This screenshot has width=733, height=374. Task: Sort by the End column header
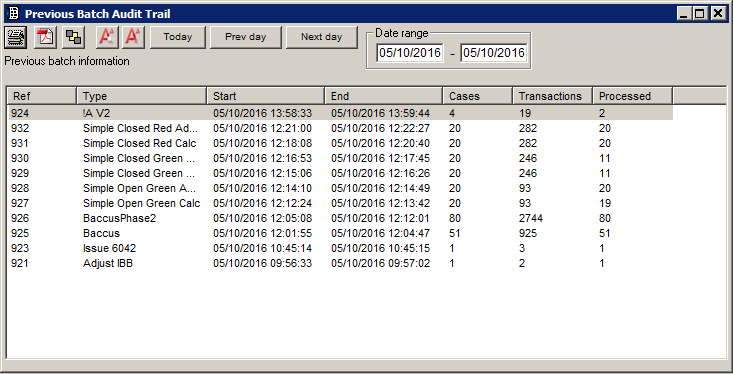(383, 96)
